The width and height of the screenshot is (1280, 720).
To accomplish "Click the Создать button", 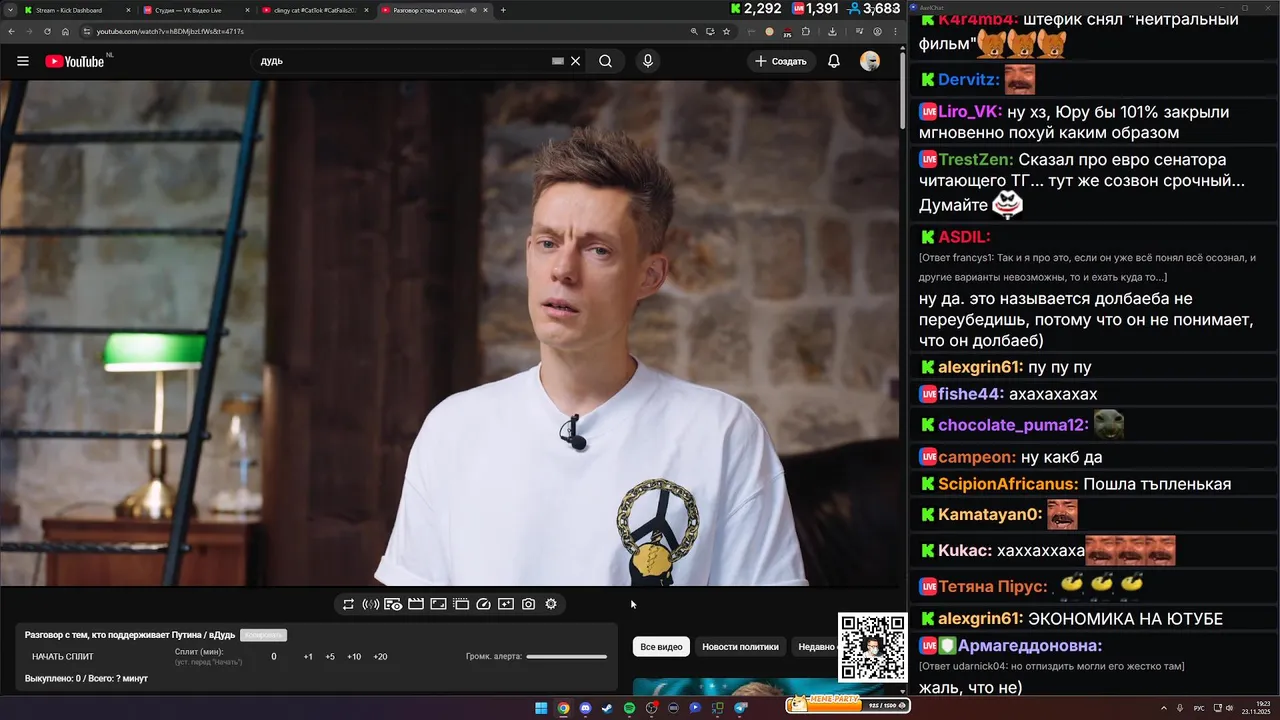I will (780, 61).
